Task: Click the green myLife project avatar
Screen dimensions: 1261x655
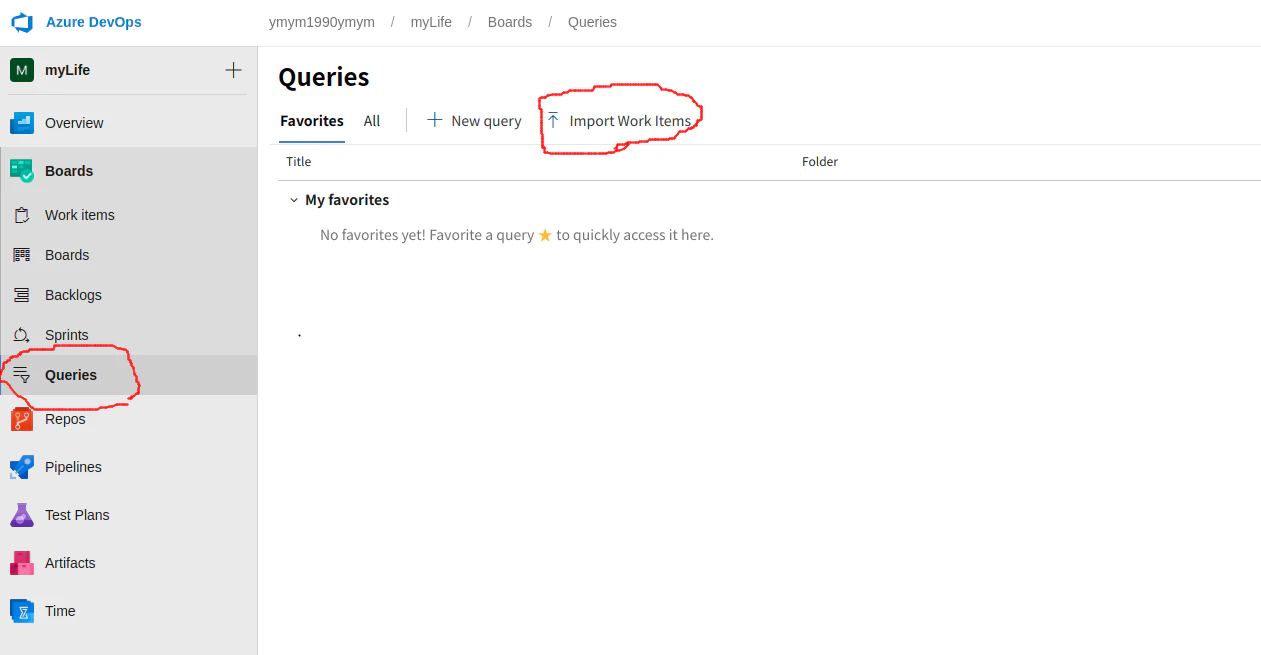Action: click(x=22, y=70)
